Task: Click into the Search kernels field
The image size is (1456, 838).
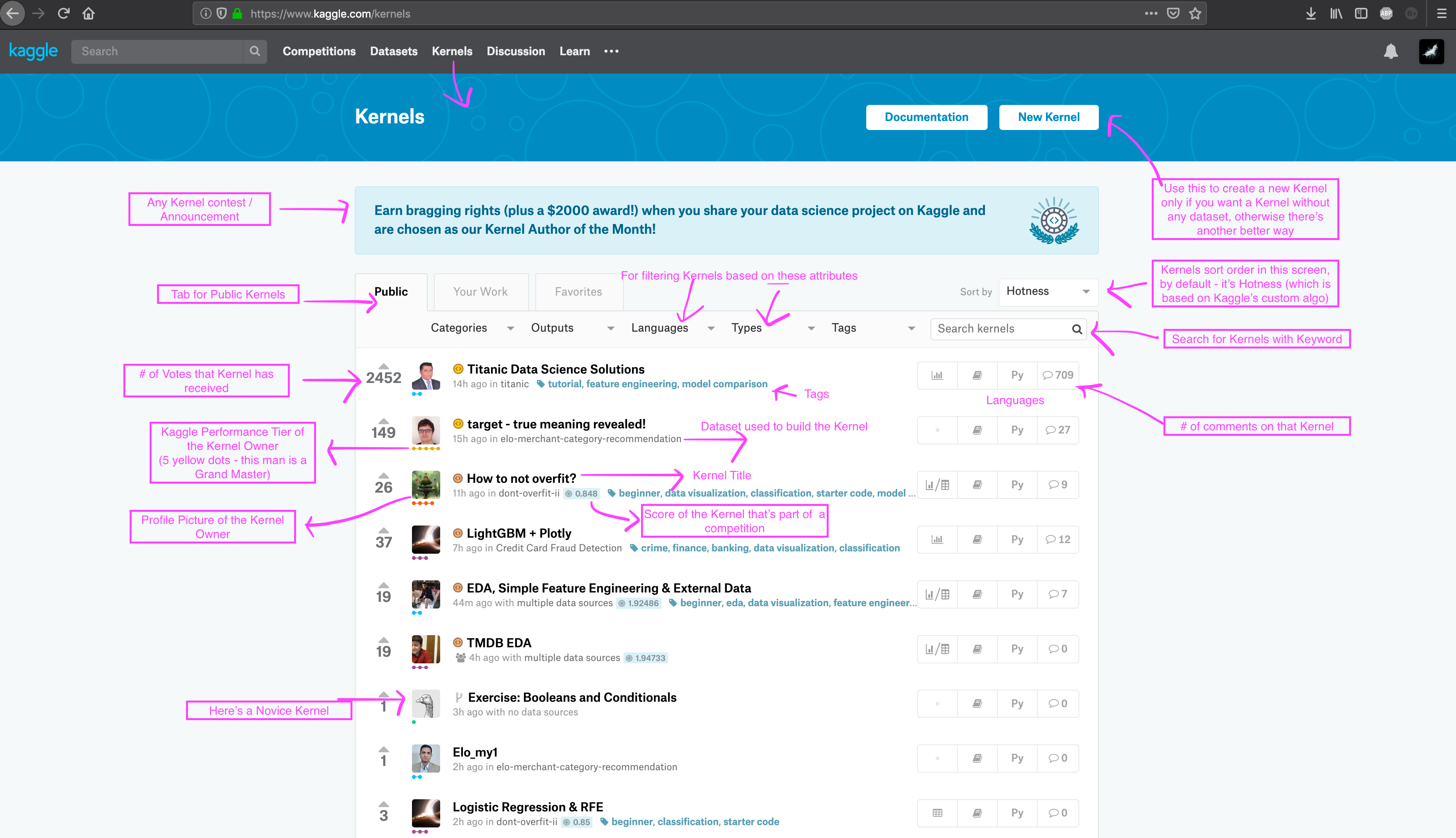Action: (x=1000, y=329)
